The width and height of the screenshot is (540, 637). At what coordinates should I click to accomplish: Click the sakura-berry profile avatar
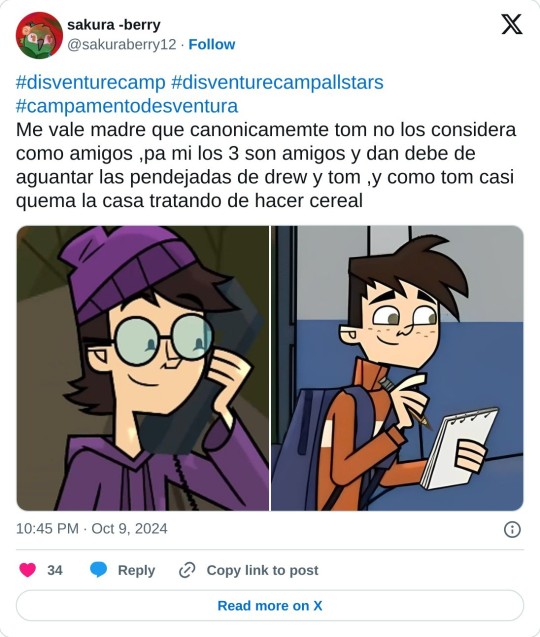39,35
